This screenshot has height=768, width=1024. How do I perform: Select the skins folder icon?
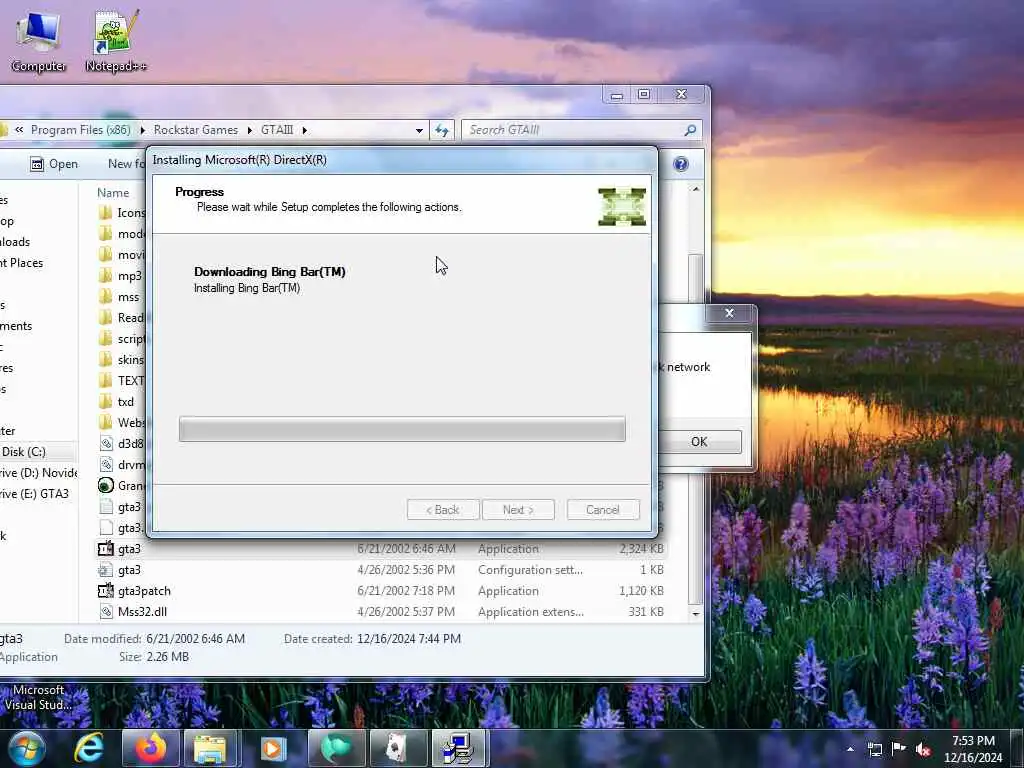105,359
